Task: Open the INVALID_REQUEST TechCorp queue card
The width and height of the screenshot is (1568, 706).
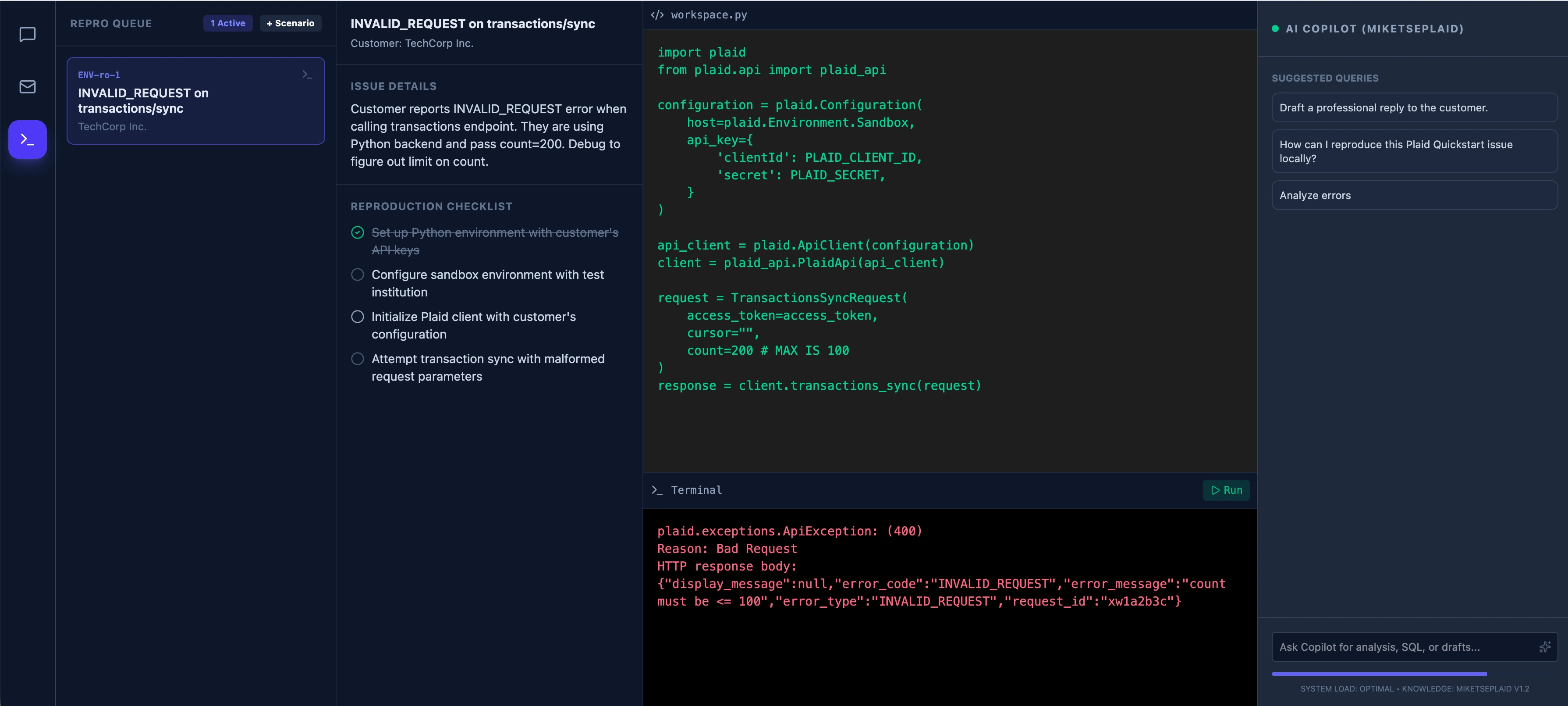Action: (195, 100)
